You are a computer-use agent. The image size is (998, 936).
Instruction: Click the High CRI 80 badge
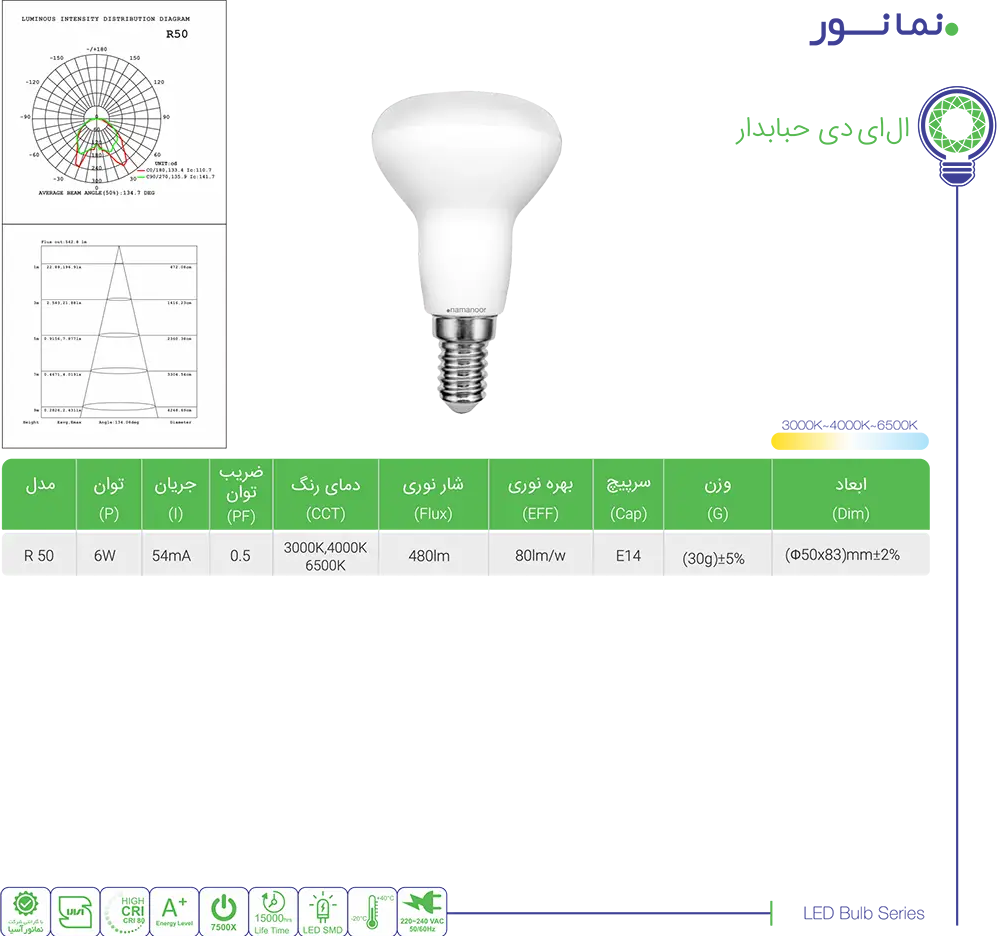(x=125, y=911)
